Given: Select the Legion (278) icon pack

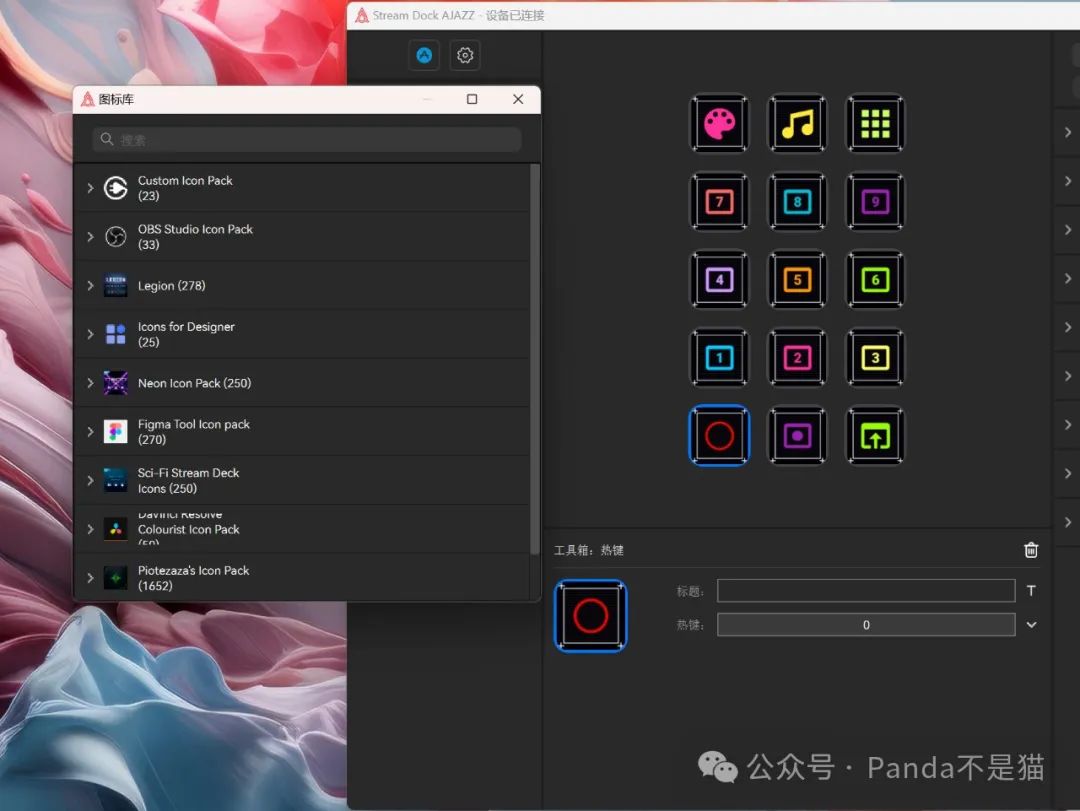Looking at the screenshot, I should (x=172, y=286).
